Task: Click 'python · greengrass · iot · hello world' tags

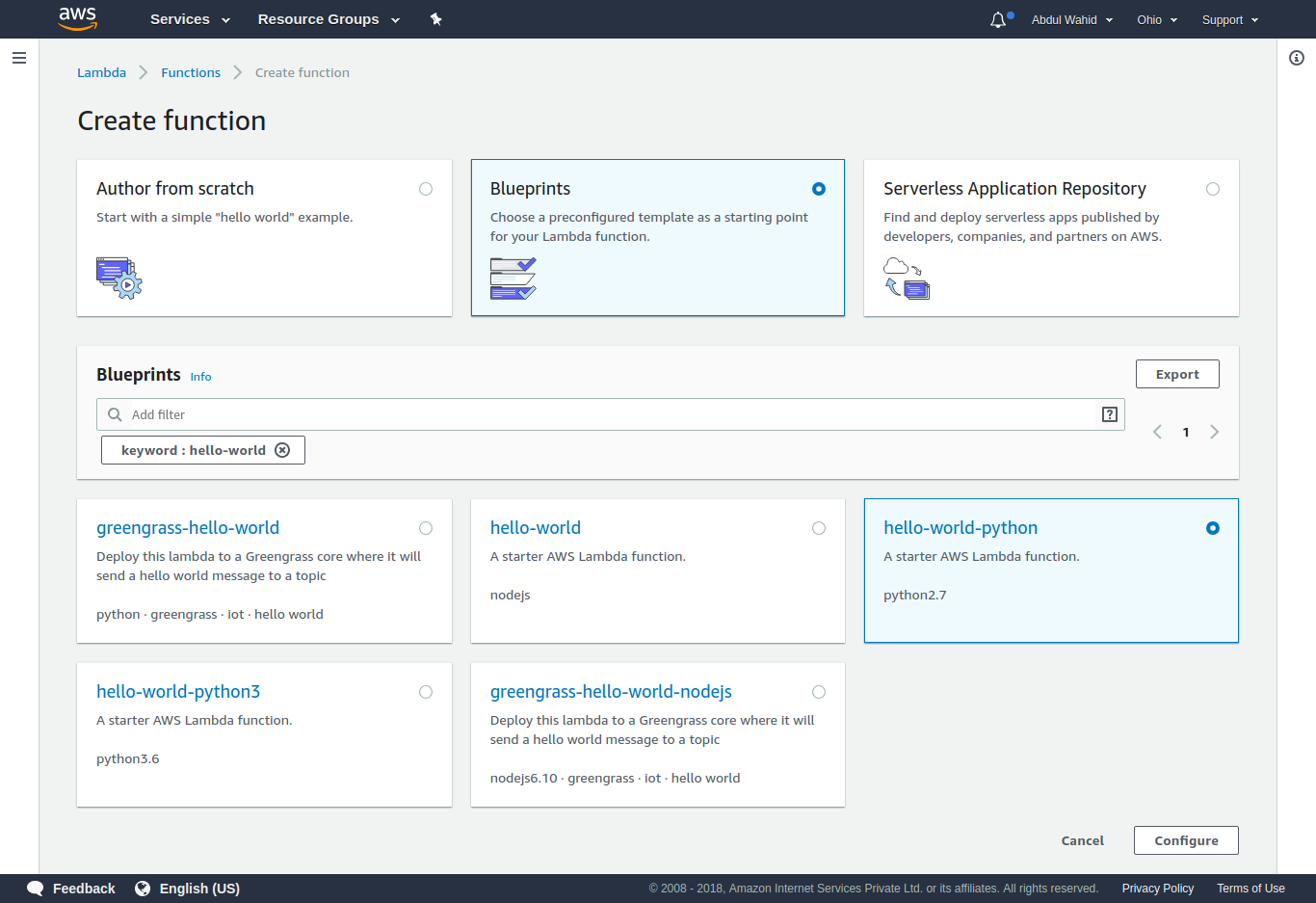Action: coord(210,615)
